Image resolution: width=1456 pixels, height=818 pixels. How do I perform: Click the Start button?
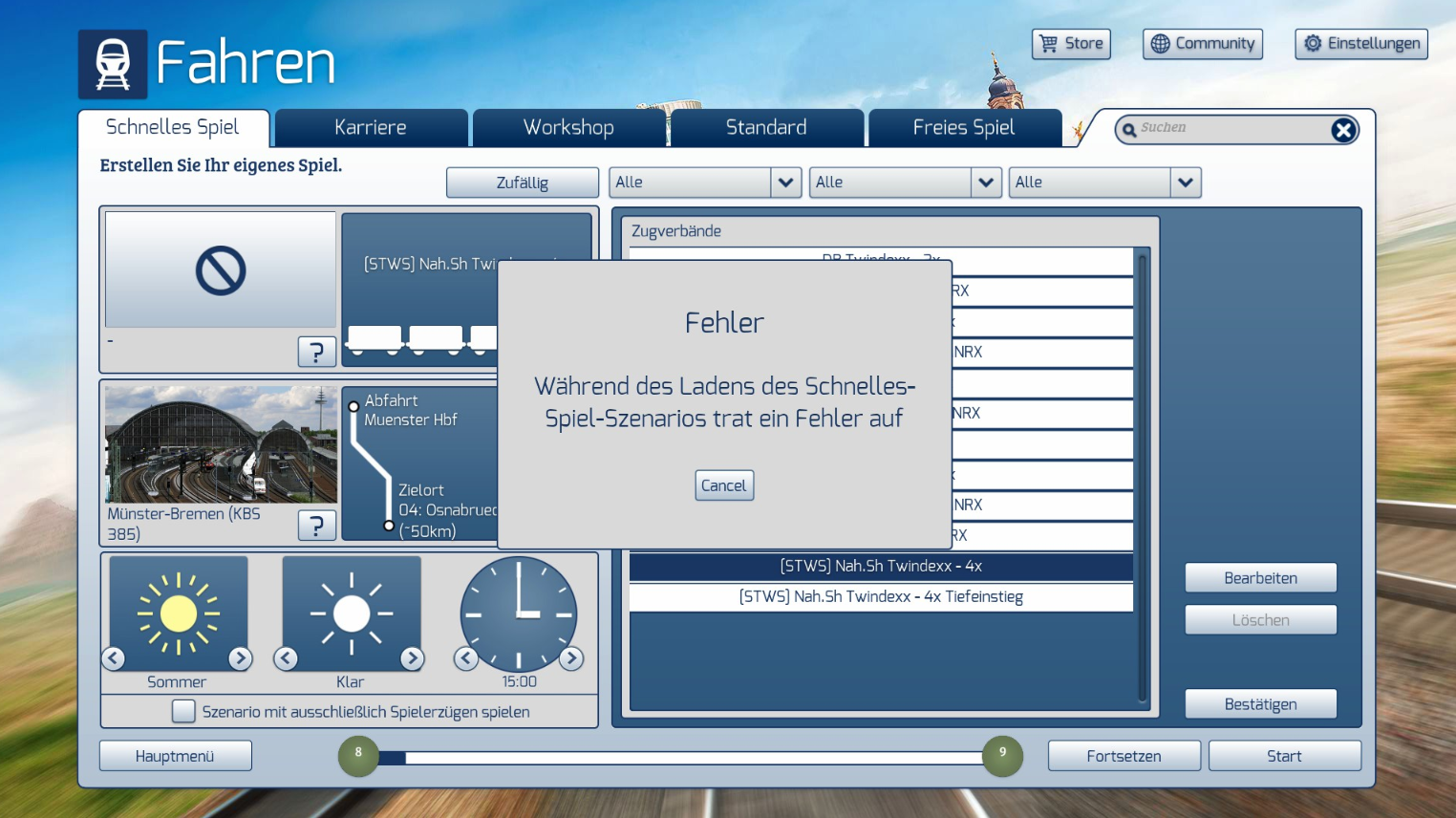coord(1285,756)
